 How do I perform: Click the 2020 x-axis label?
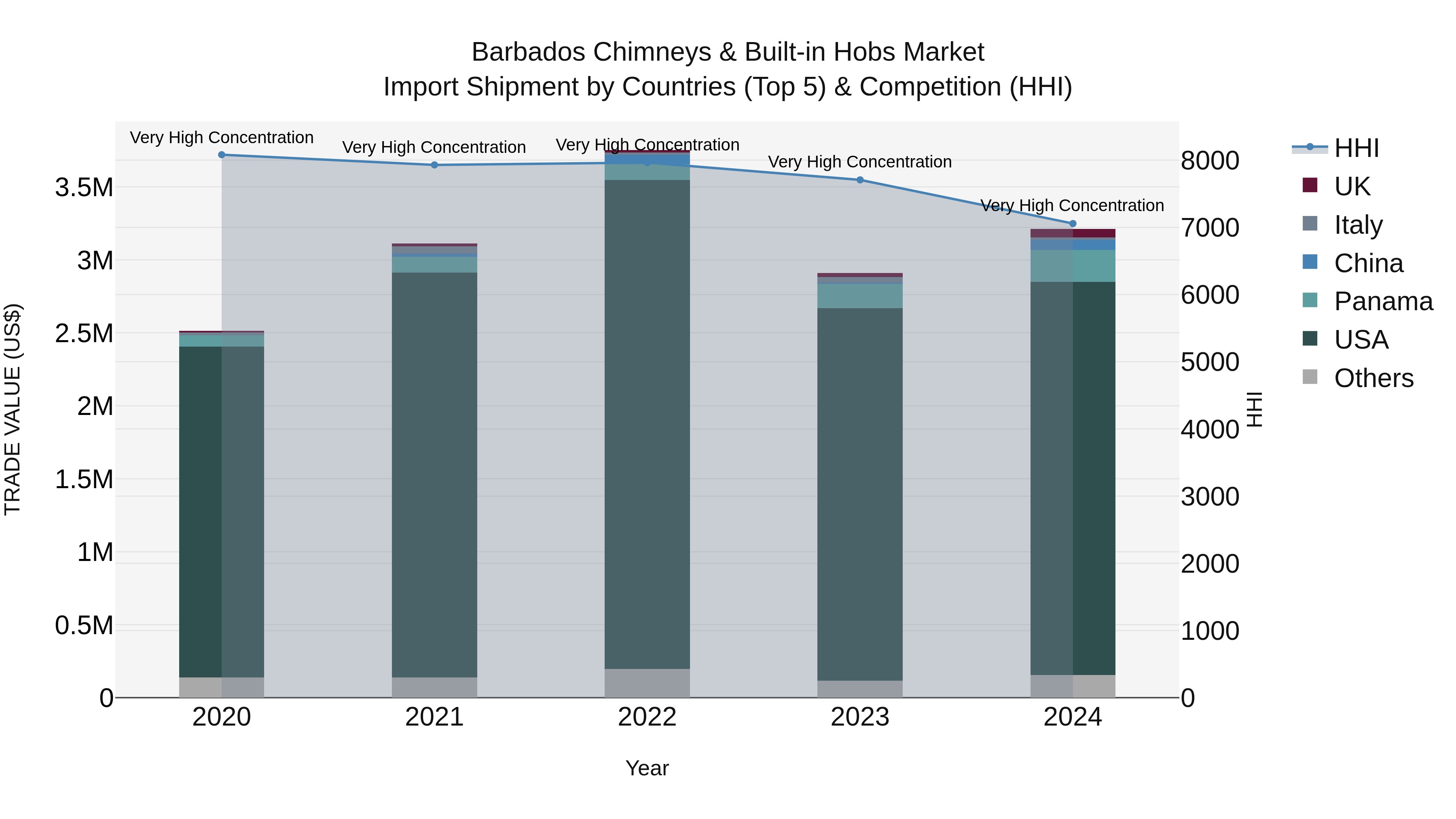(222, 717)
